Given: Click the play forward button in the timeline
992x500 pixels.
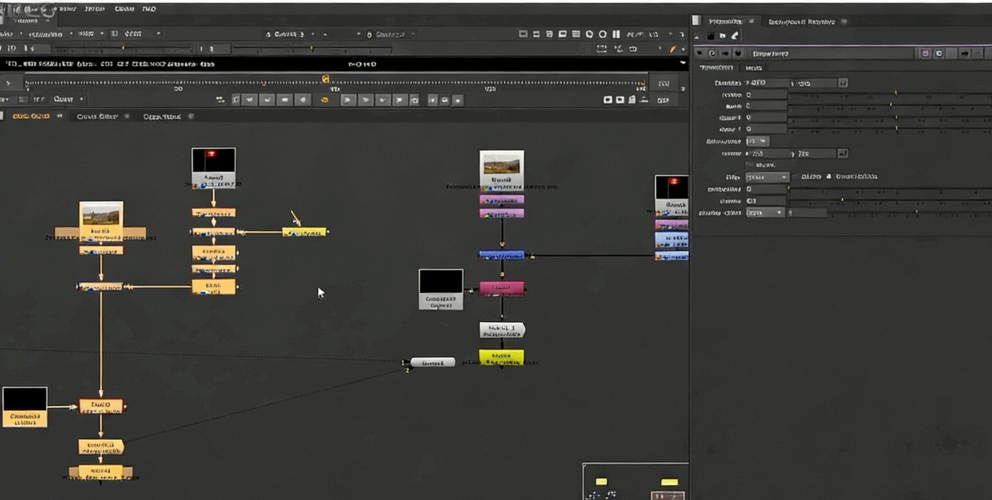Looking at the screenshot, I should (x=348, y=100).
